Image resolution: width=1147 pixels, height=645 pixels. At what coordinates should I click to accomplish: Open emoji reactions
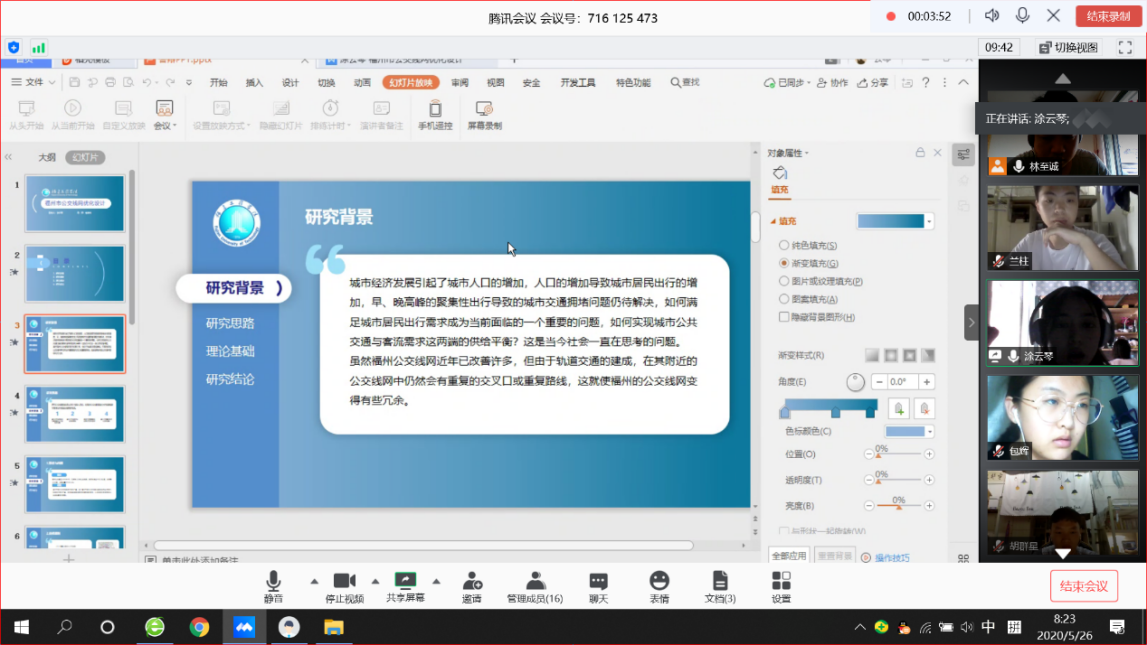tap(659, 586)
